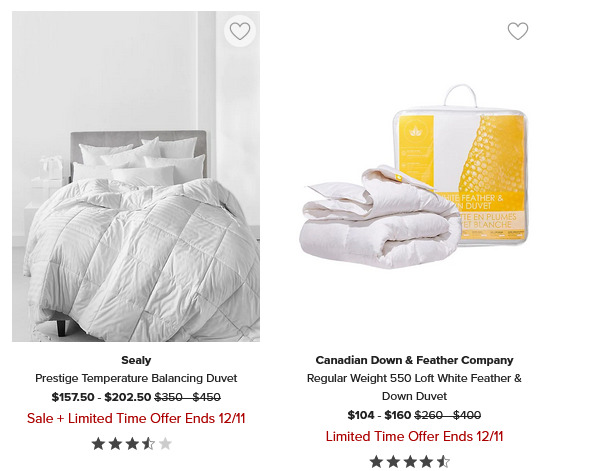Favorite the Sealy duvet with heart icon

point(240,31)
